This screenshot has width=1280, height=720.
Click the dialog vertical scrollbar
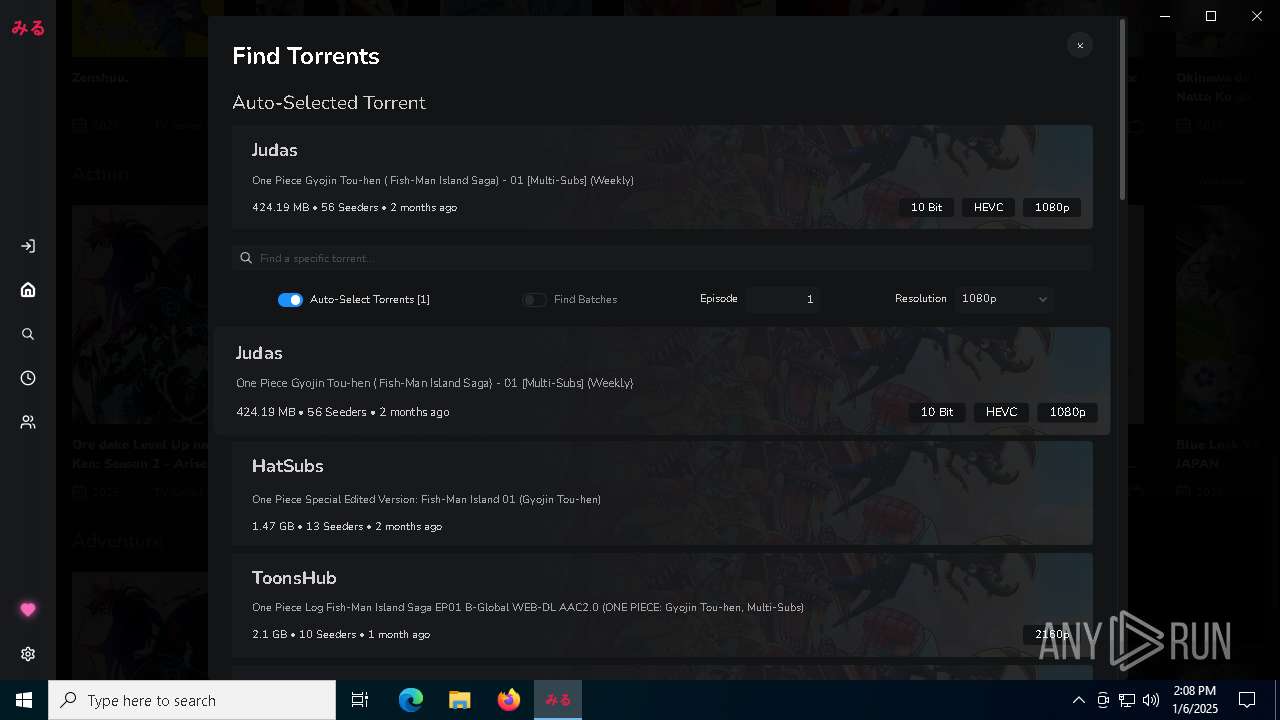click(1123, 109)
